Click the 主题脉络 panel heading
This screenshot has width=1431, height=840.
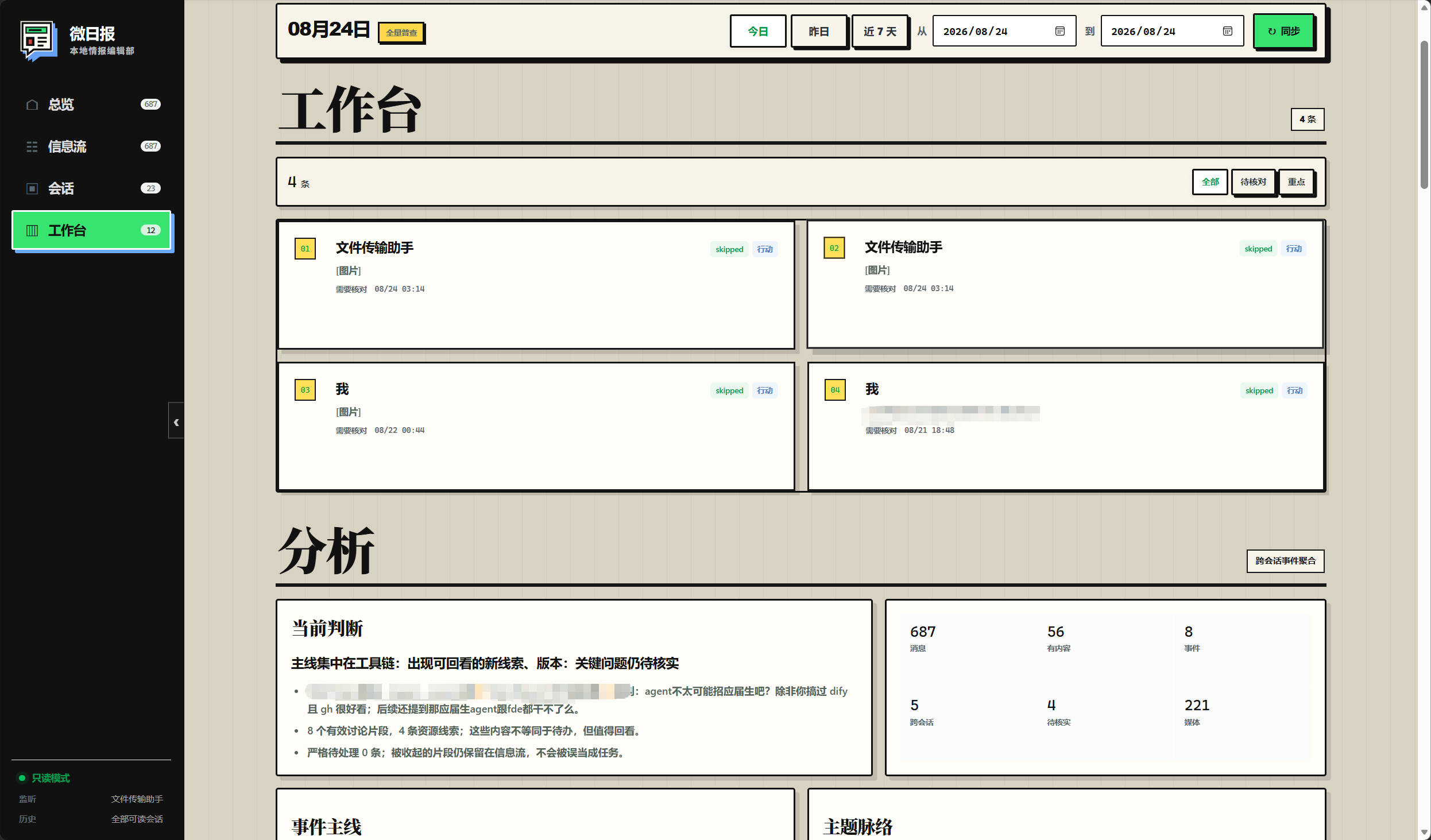(x=858, y=827)
